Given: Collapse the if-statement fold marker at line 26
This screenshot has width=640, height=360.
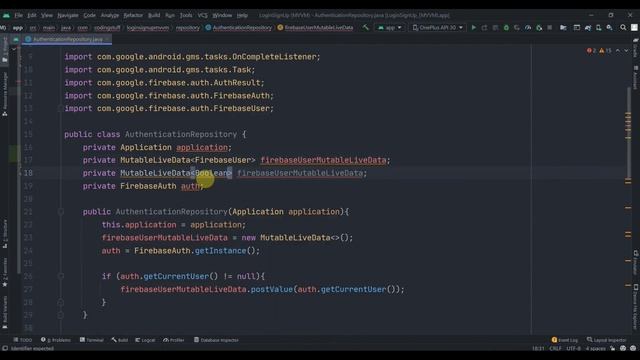Looking at the screenshot, I should point(60,276).
